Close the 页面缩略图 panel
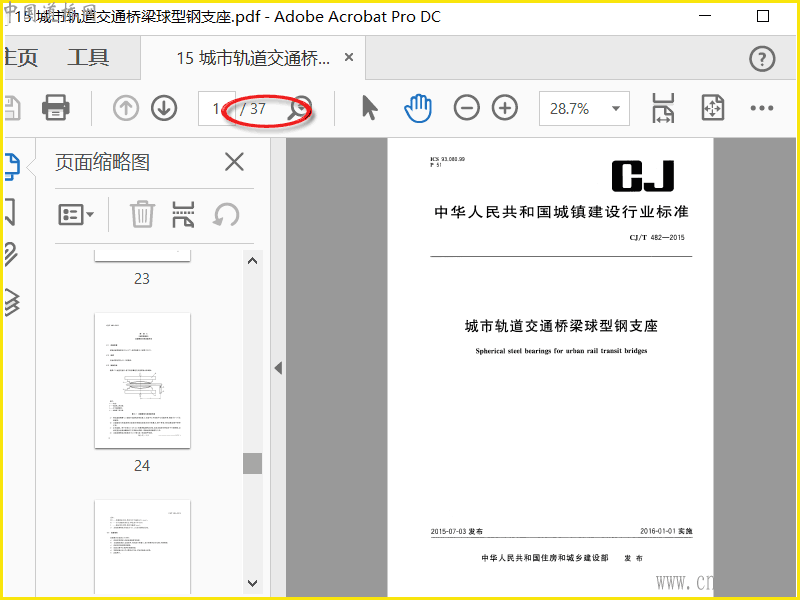Image resolution: width=800 pixels, height=600 pixels. pyautogui.click(x=234, y=162)
